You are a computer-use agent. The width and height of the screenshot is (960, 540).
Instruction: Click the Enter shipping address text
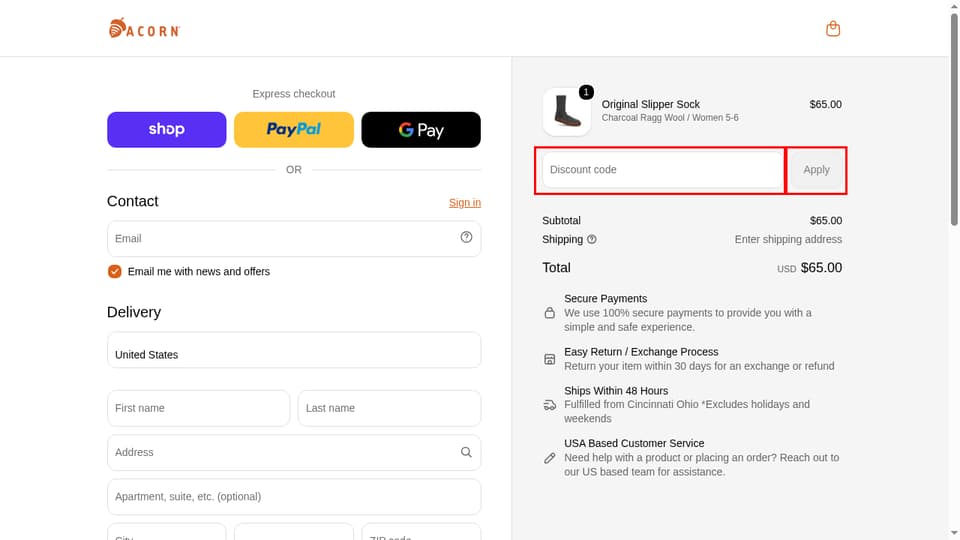(788, 239)
